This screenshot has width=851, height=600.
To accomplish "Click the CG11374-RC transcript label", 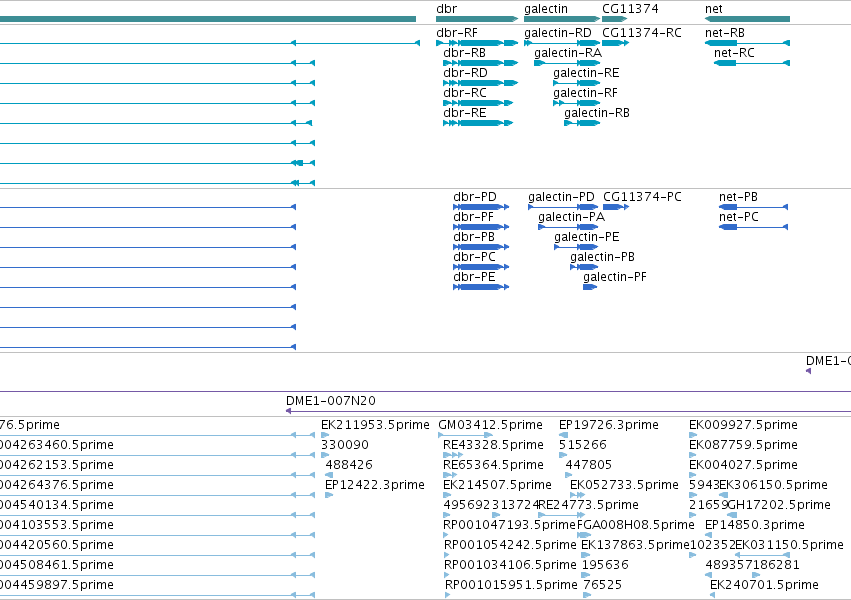I will pos(642,33).
